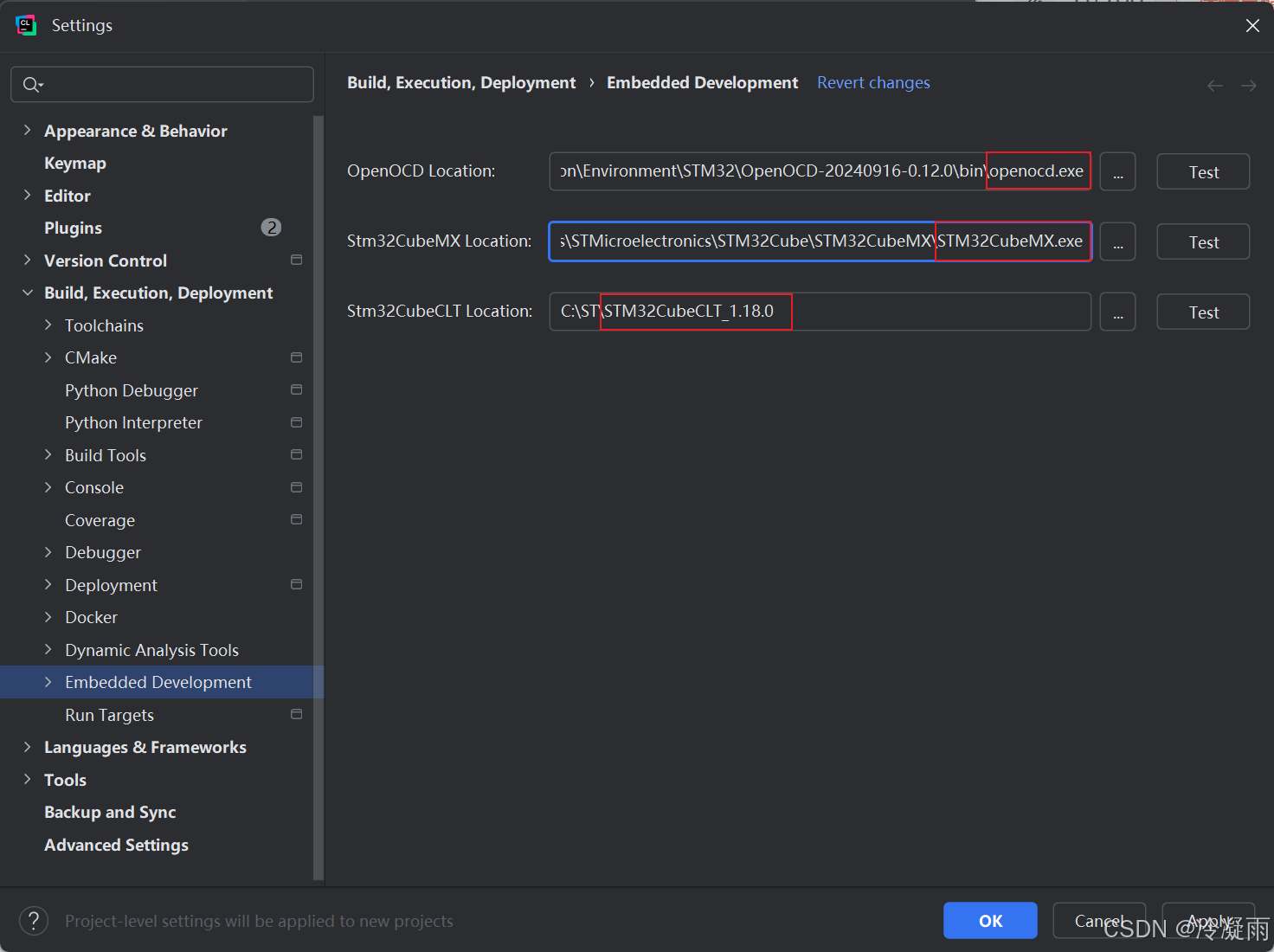Click project-level icon beside Python Interpreter
This screenshot has height=952, width=1274.
click(297, 422)
